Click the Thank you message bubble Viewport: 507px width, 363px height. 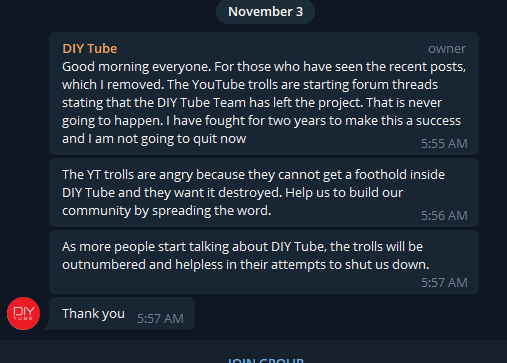click(x=122, y=314)
